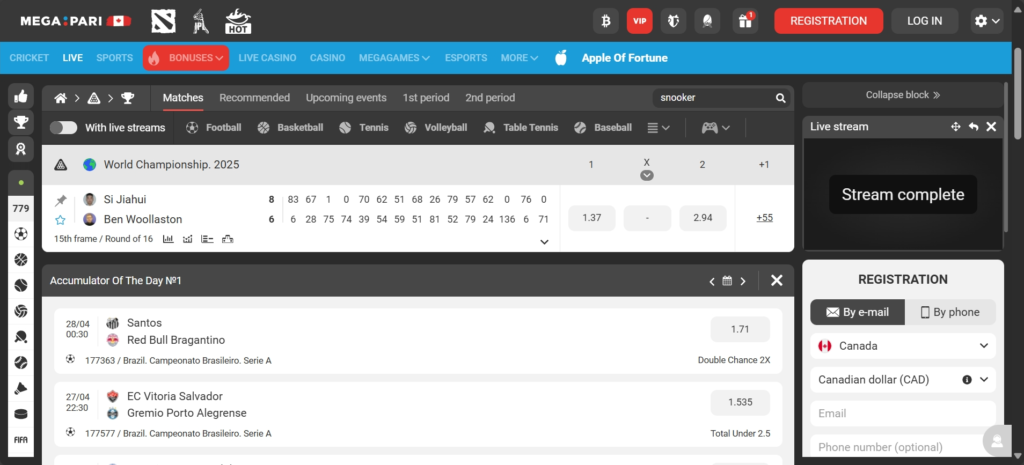
Task: Open the Canada country dropdown
Action: 903,346
